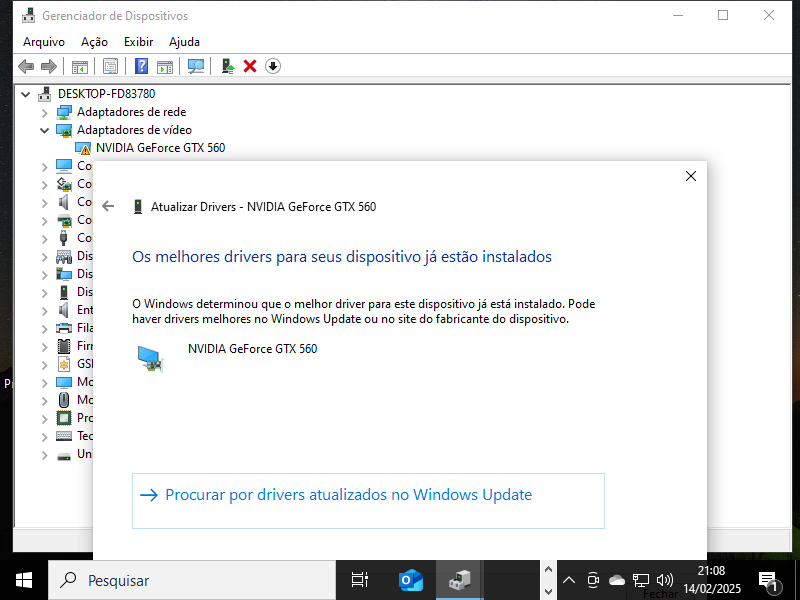Click the blue Help question mark icon
The image size is (800, 600).
point(141,66)
